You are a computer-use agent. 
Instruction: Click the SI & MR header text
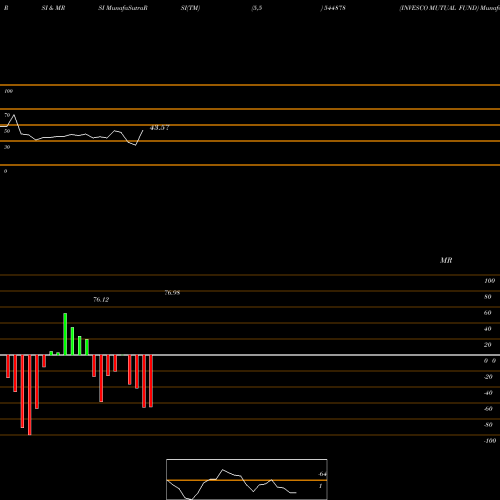pos(53,8)
